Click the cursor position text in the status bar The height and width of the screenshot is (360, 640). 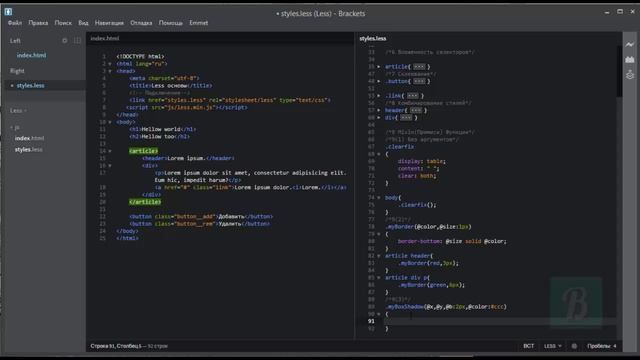(x=116, y=346)
